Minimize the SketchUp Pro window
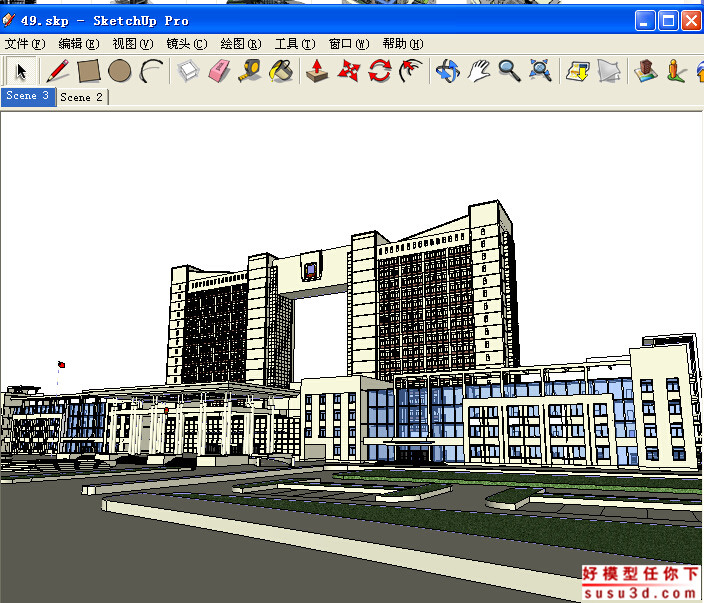The width and height of the screenshot is (704, 603). (645, 21)
